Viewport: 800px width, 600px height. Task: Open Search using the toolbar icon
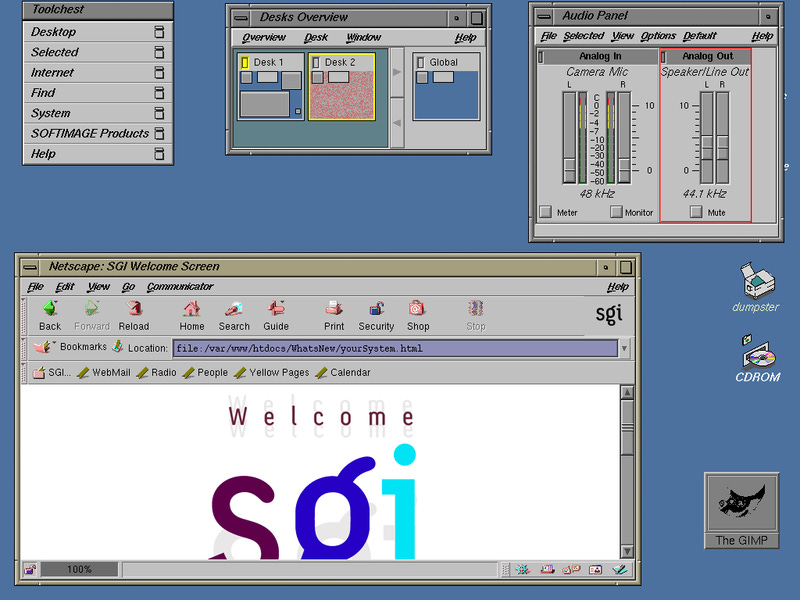[x=233, y=313]
